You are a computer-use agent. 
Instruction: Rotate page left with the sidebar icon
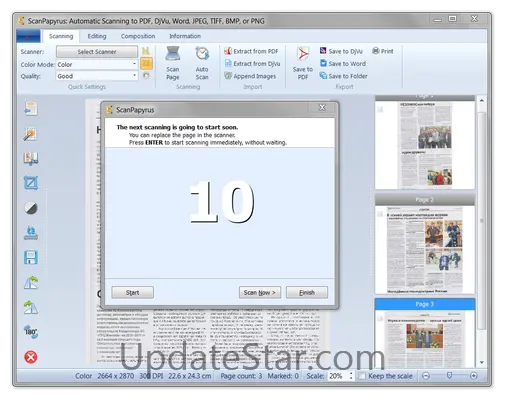[x=31, y=282]
